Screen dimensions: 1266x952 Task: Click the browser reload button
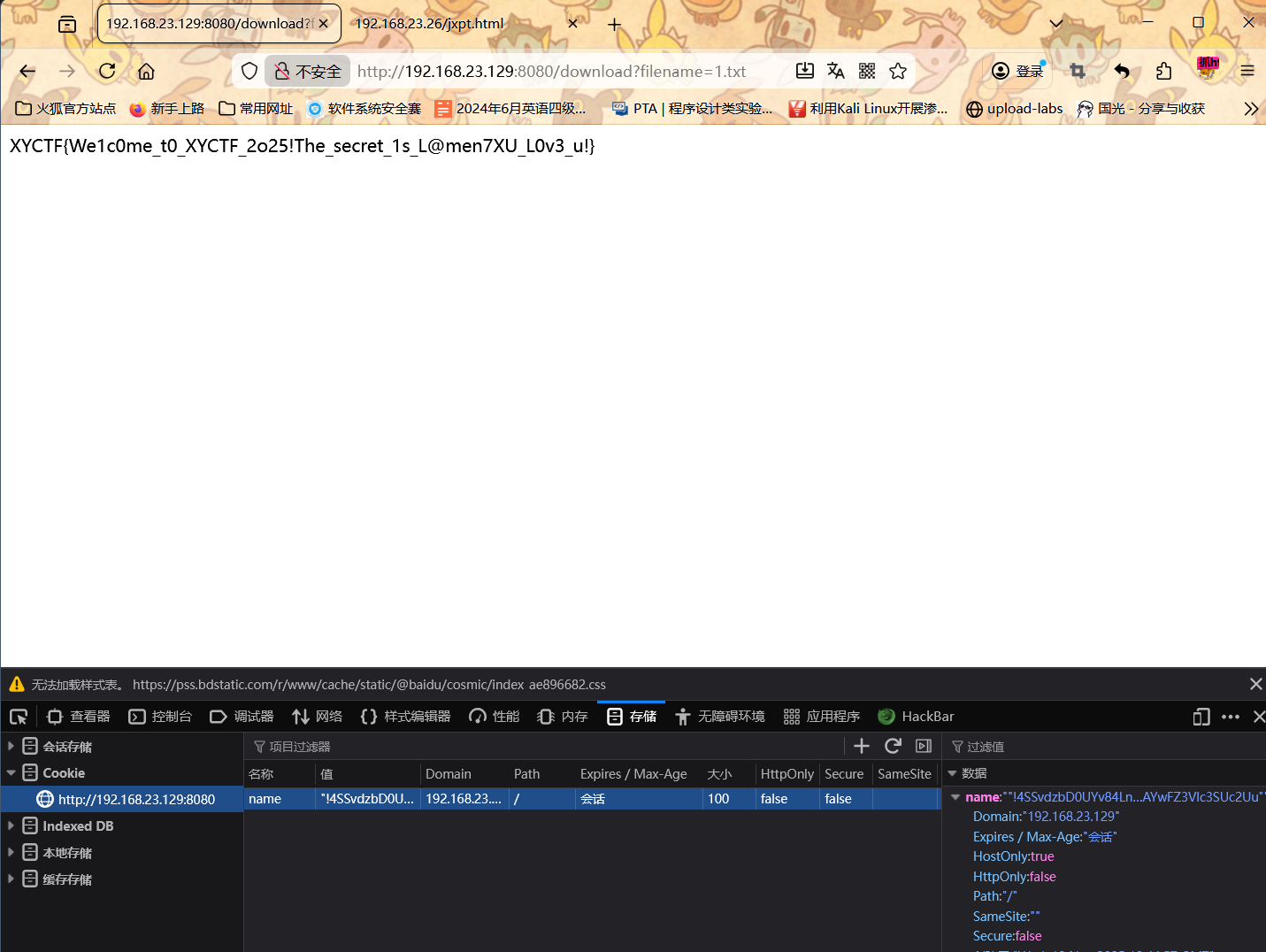(107, 72)
